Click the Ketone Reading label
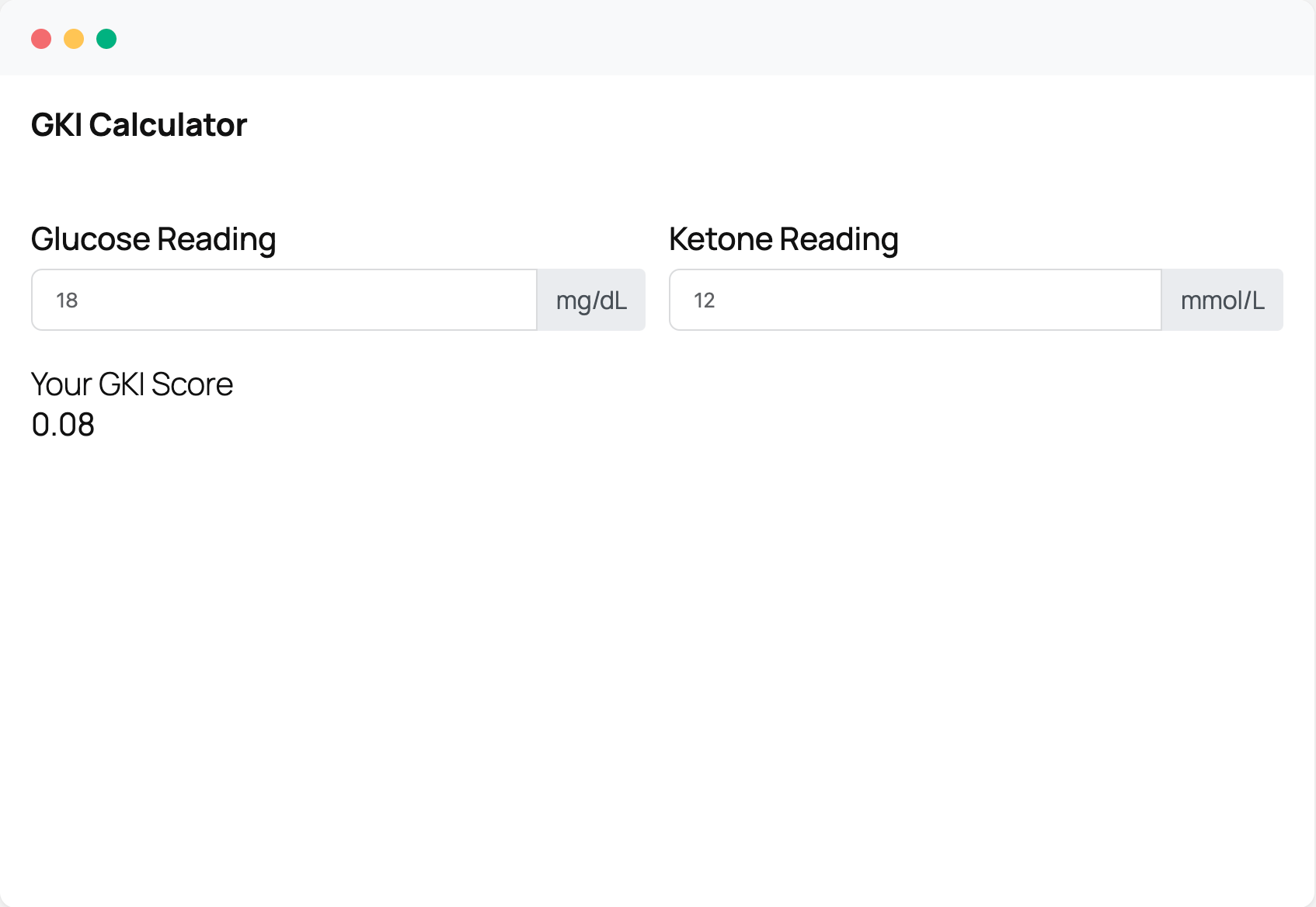 point(784,239)
